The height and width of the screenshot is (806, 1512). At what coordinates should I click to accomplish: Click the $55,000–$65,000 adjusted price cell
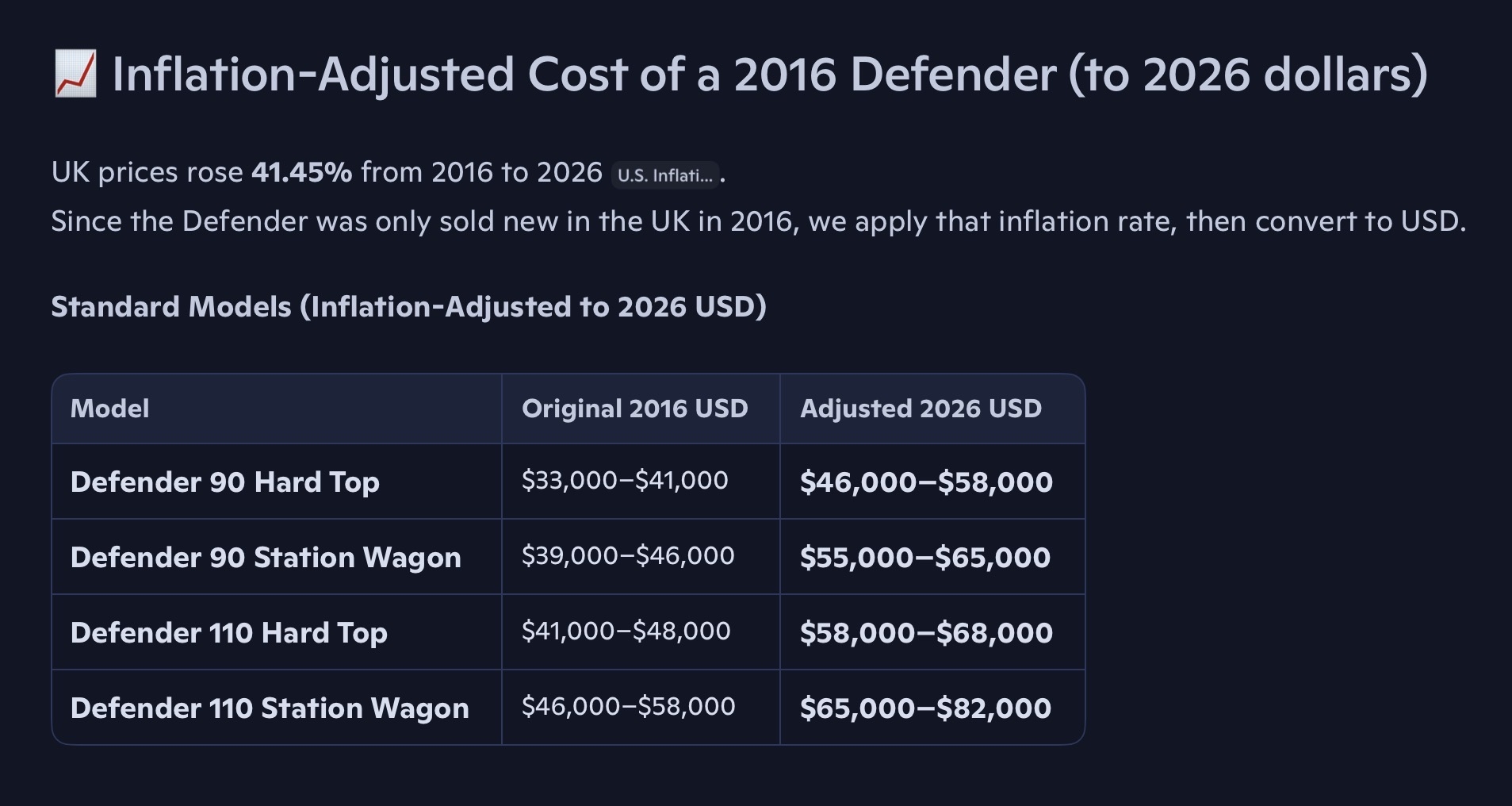tap(924, 558)
